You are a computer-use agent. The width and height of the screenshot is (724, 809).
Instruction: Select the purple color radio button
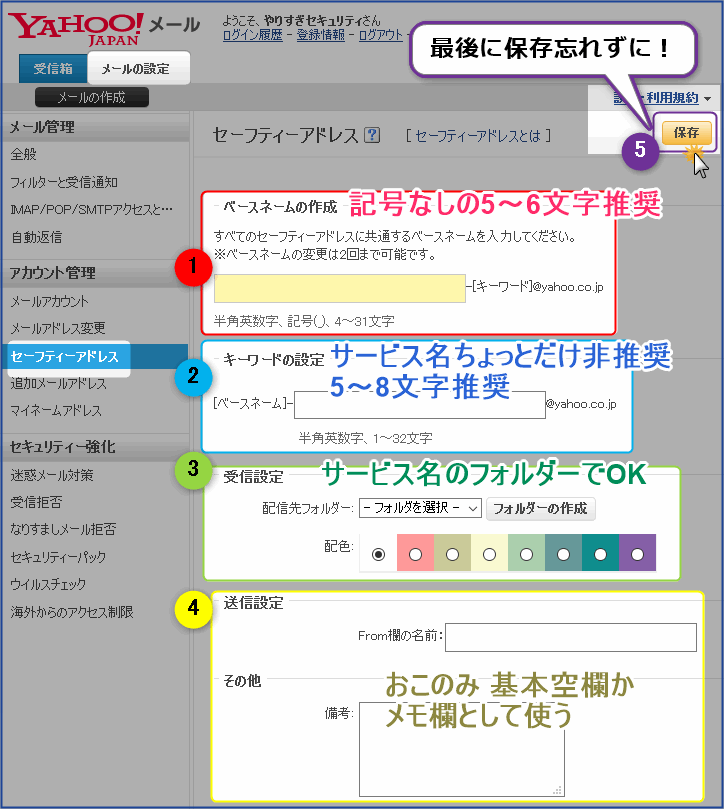(x=637, y=554)
